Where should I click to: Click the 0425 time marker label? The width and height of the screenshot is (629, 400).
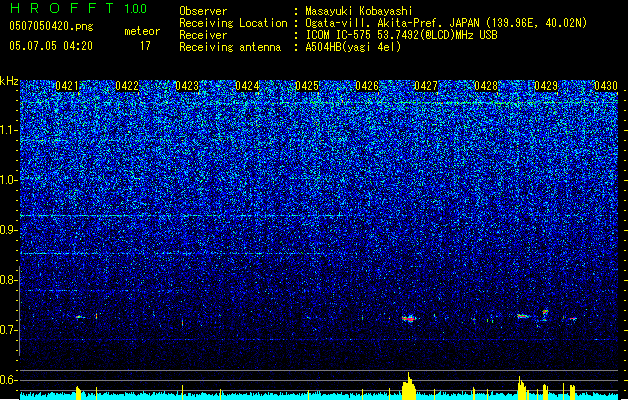tap(306, 86)
